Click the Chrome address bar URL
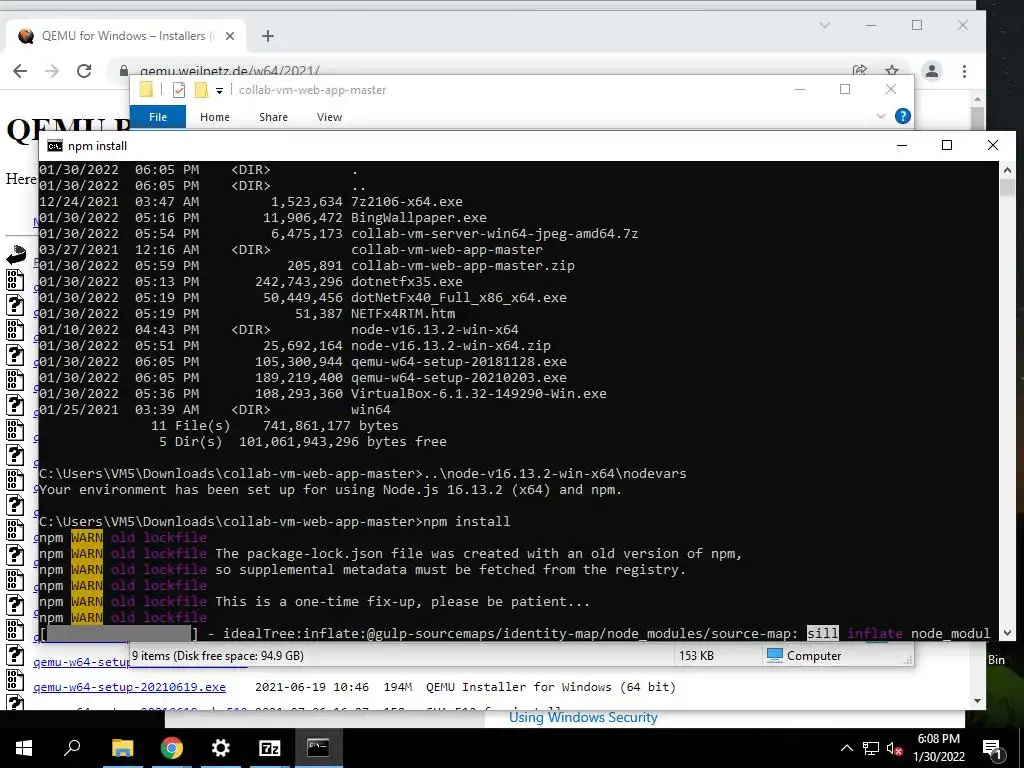The width and height of the screenshot is (1024, 768). pyautogui.click(x=230, y=71)
